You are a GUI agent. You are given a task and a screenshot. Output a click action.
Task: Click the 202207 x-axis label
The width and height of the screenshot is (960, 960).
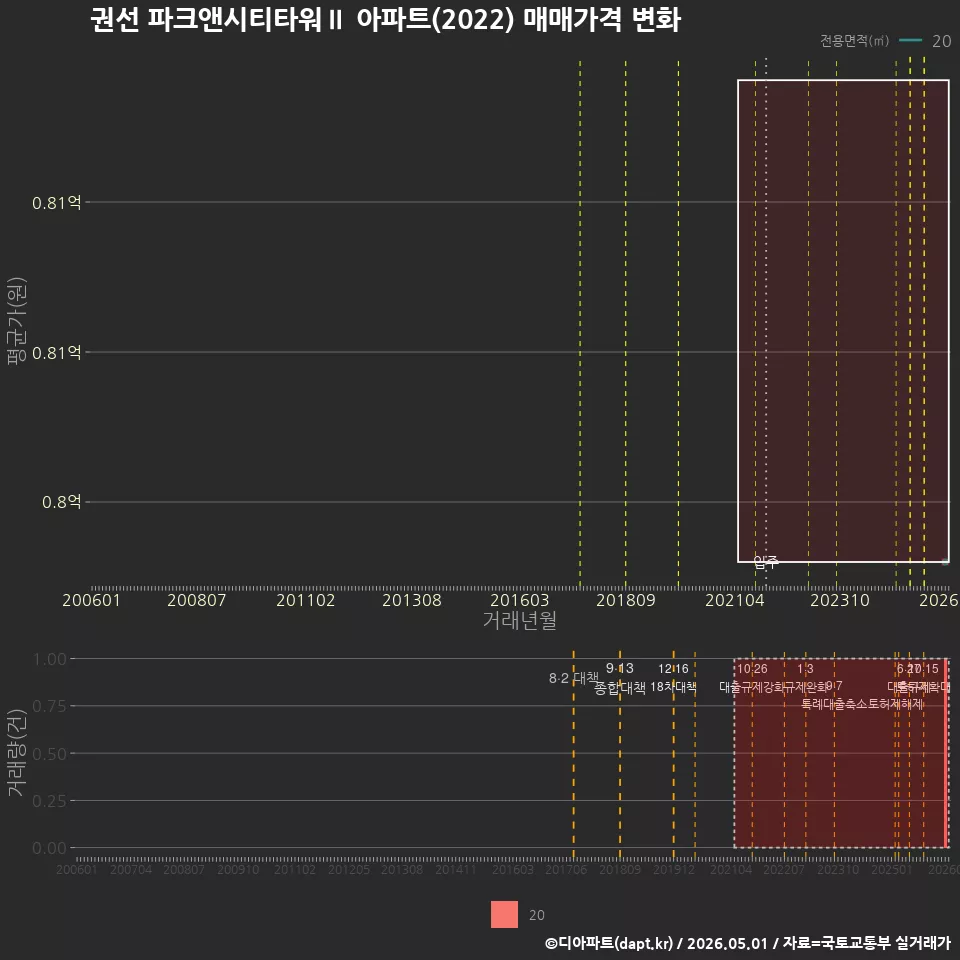point(784,869)
